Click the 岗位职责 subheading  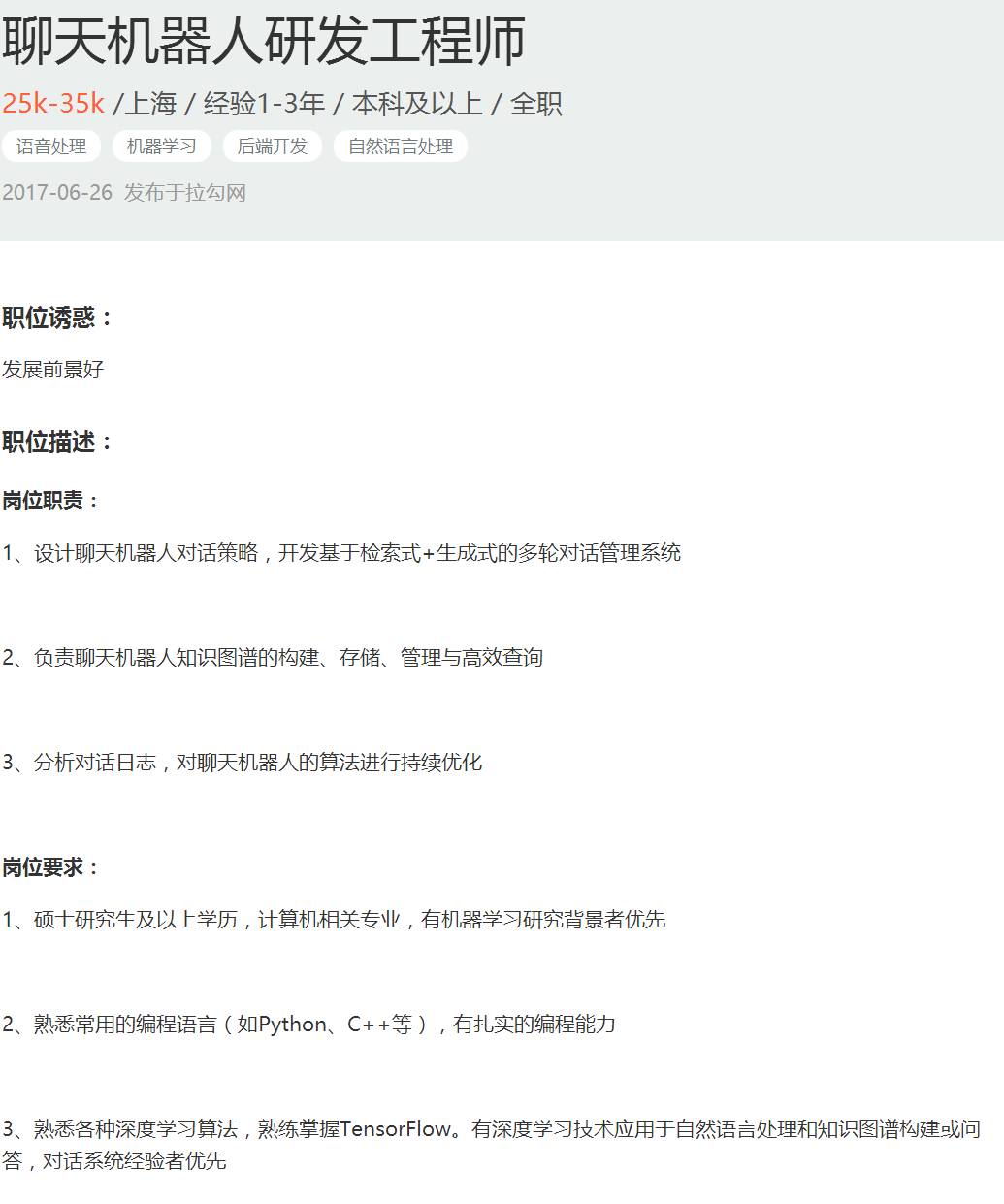click(x=50, y=501)
